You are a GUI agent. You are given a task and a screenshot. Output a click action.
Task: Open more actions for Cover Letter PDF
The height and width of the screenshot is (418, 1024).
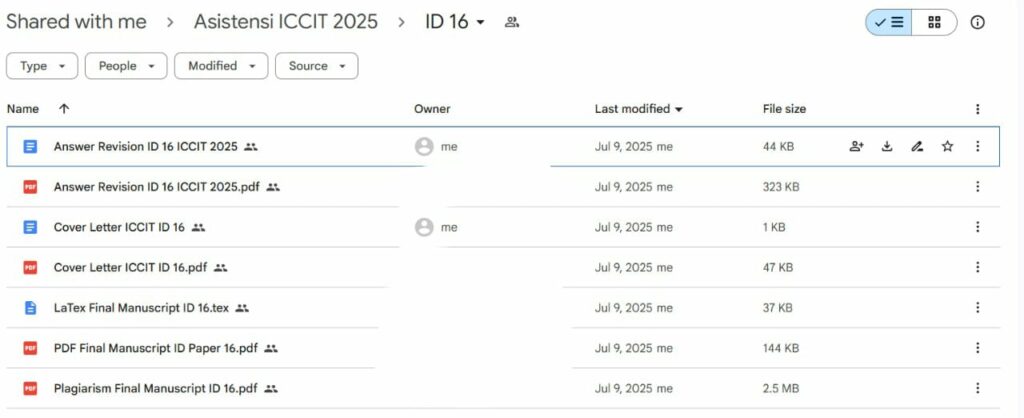tap(978, 268)
